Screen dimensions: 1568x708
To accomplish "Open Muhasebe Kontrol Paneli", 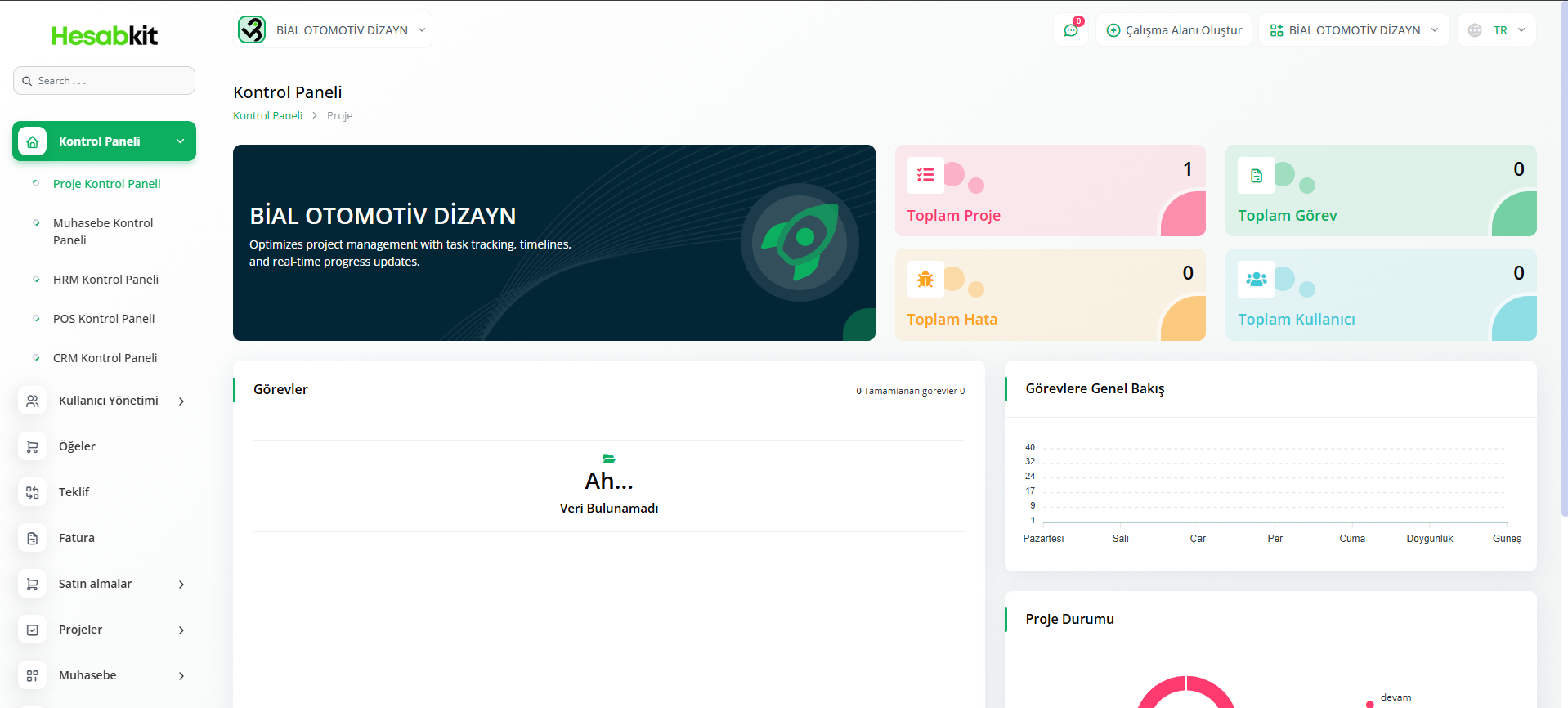I will click(103, 231).
